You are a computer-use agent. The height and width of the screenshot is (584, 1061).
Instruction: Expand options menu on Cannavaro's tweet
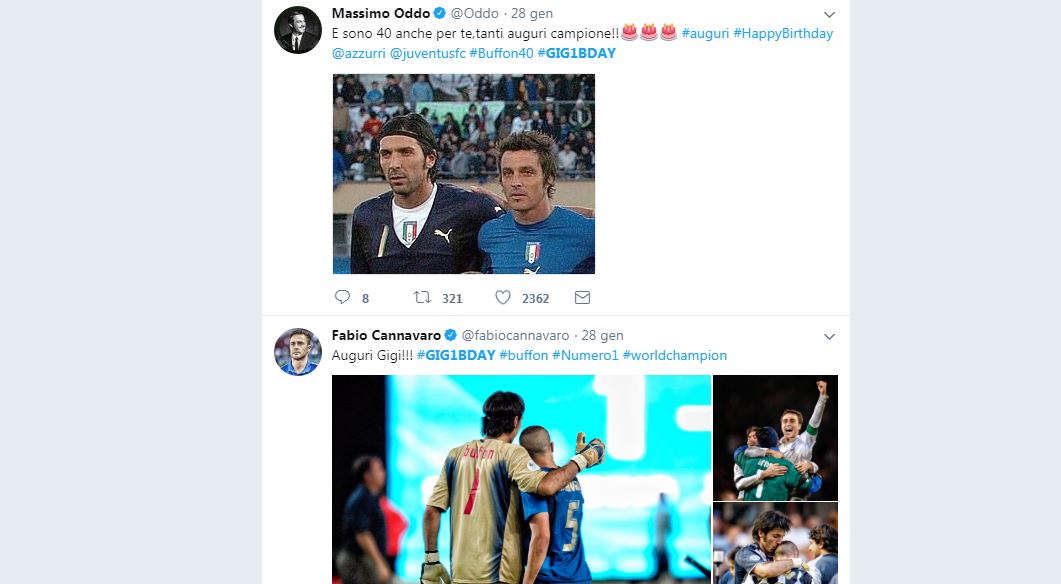point(829,337)
